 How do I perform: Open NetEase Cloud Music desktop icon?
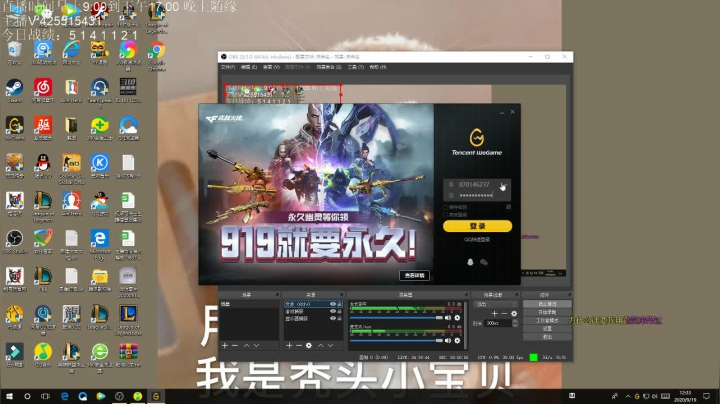pyautogui.click(x=43, y=90)
